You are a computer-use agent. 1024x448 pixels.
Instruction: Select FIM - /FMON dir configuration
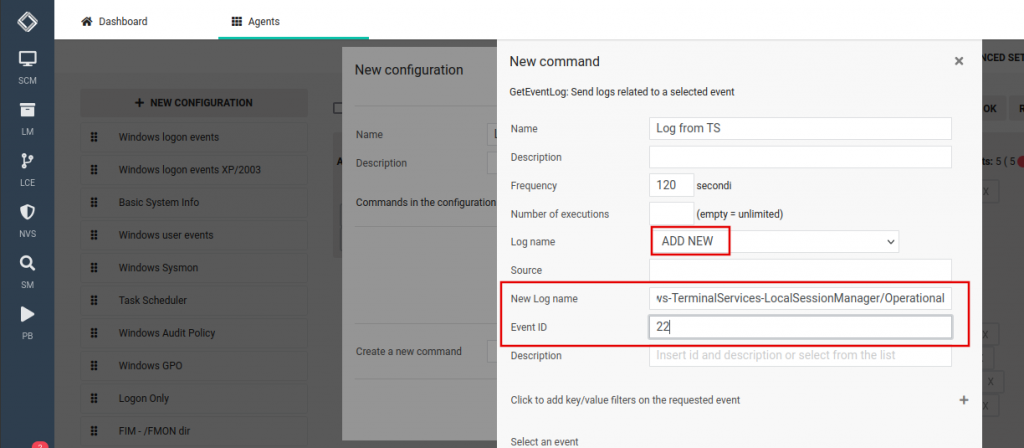(x=194, y=431)
